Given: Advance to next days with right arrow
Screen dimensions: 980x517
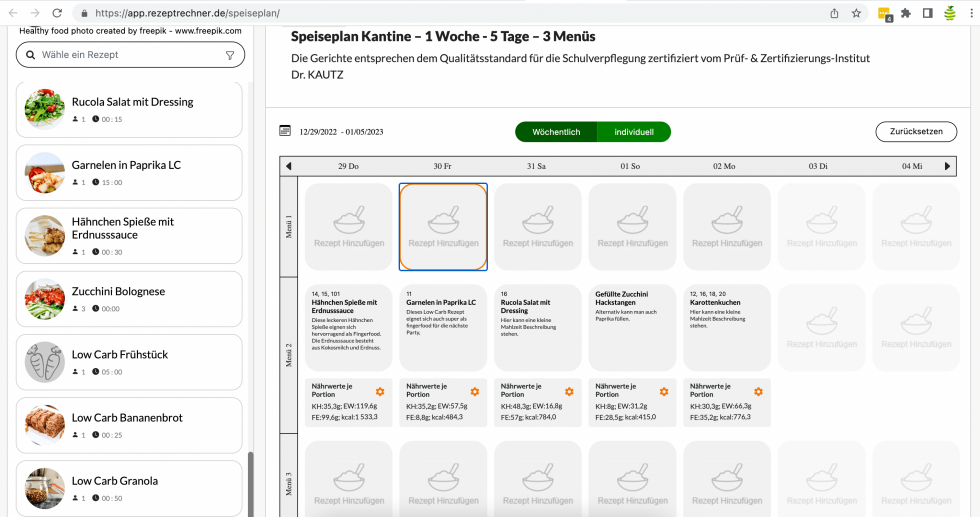Looking at the screenshot, I should pyautogui.click(x=948, y=166).
